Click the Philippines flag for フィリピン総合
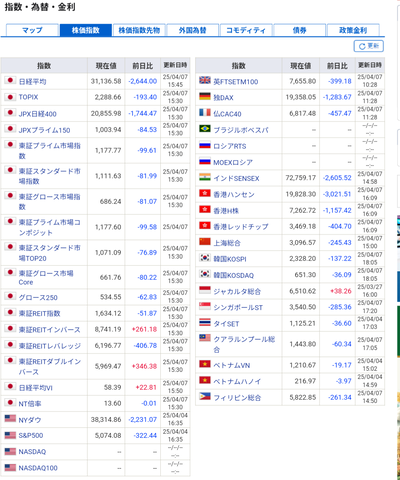The image size is (400, 480). [205, 396]
